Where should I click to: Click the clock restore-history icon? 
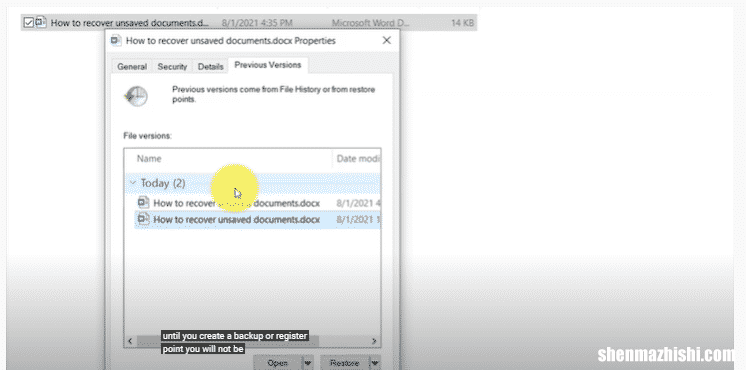[x=136, y=97]
